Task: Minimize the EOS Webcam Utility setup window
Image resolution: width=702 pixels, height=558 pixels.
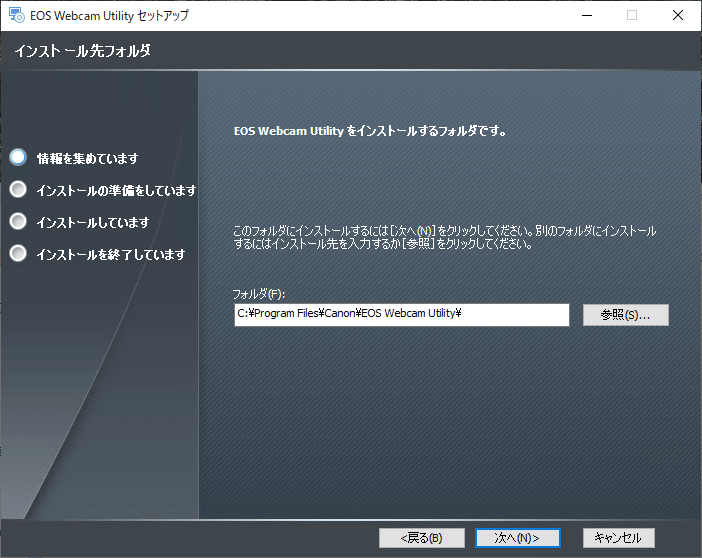Action: (584, 15)
